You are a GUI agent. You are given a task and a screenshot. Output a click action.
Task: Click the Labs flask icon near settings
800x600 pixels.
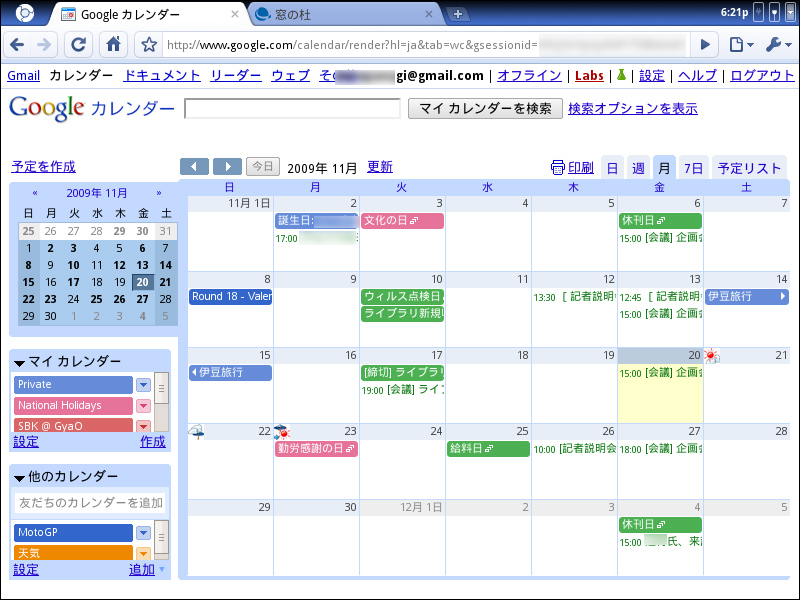point(621,75)
